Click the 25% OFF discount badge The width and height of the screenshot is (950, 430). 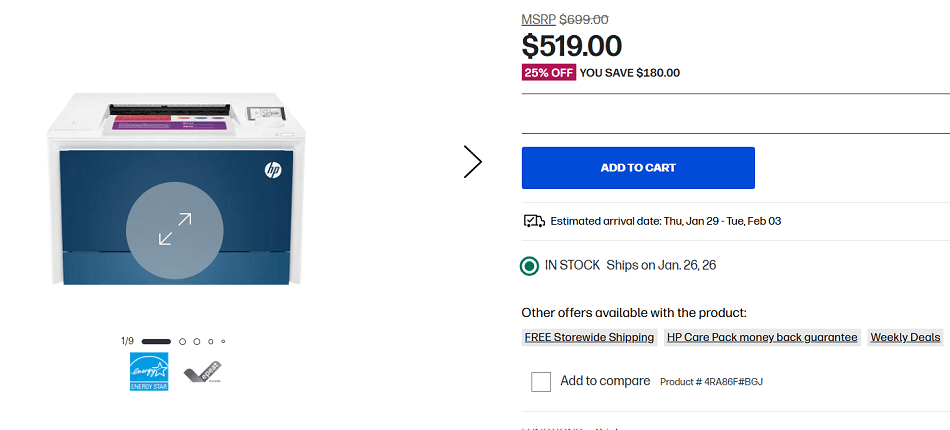coord(549,72)
